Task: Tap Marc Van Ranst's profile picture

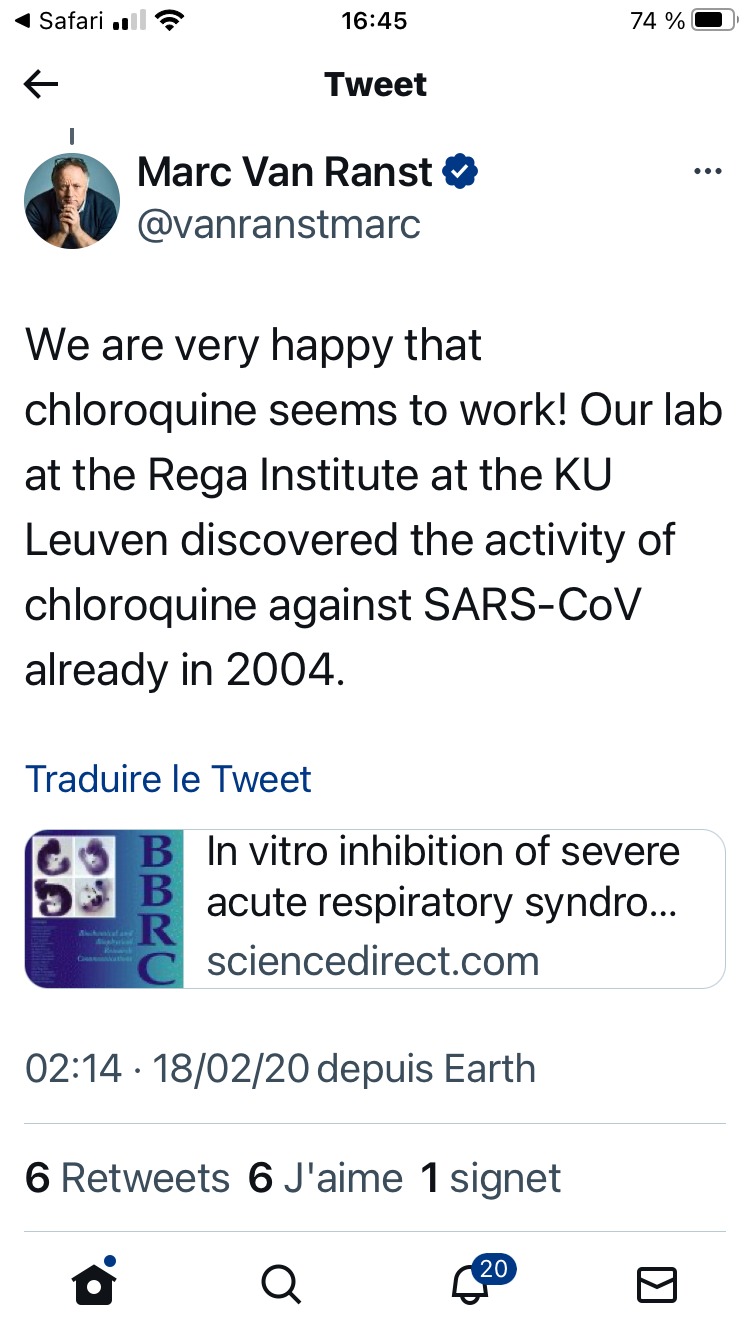Action: 72,200
